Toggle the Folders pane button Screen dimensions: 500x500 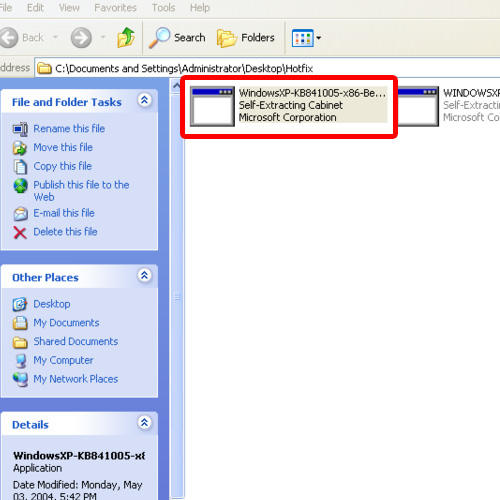pyautogui.click(x=246, y=38)
